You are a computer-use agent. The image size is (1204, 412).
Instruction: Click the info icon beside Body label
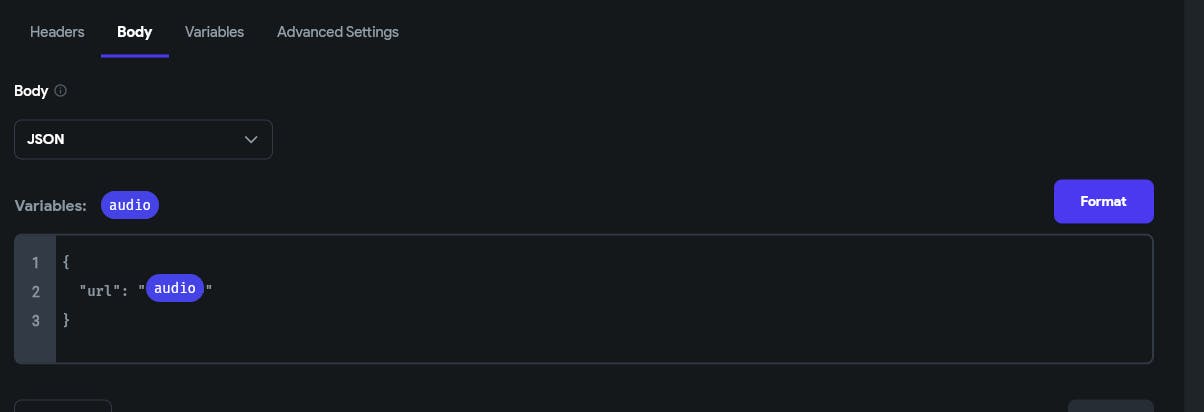(x=60, y=91)
